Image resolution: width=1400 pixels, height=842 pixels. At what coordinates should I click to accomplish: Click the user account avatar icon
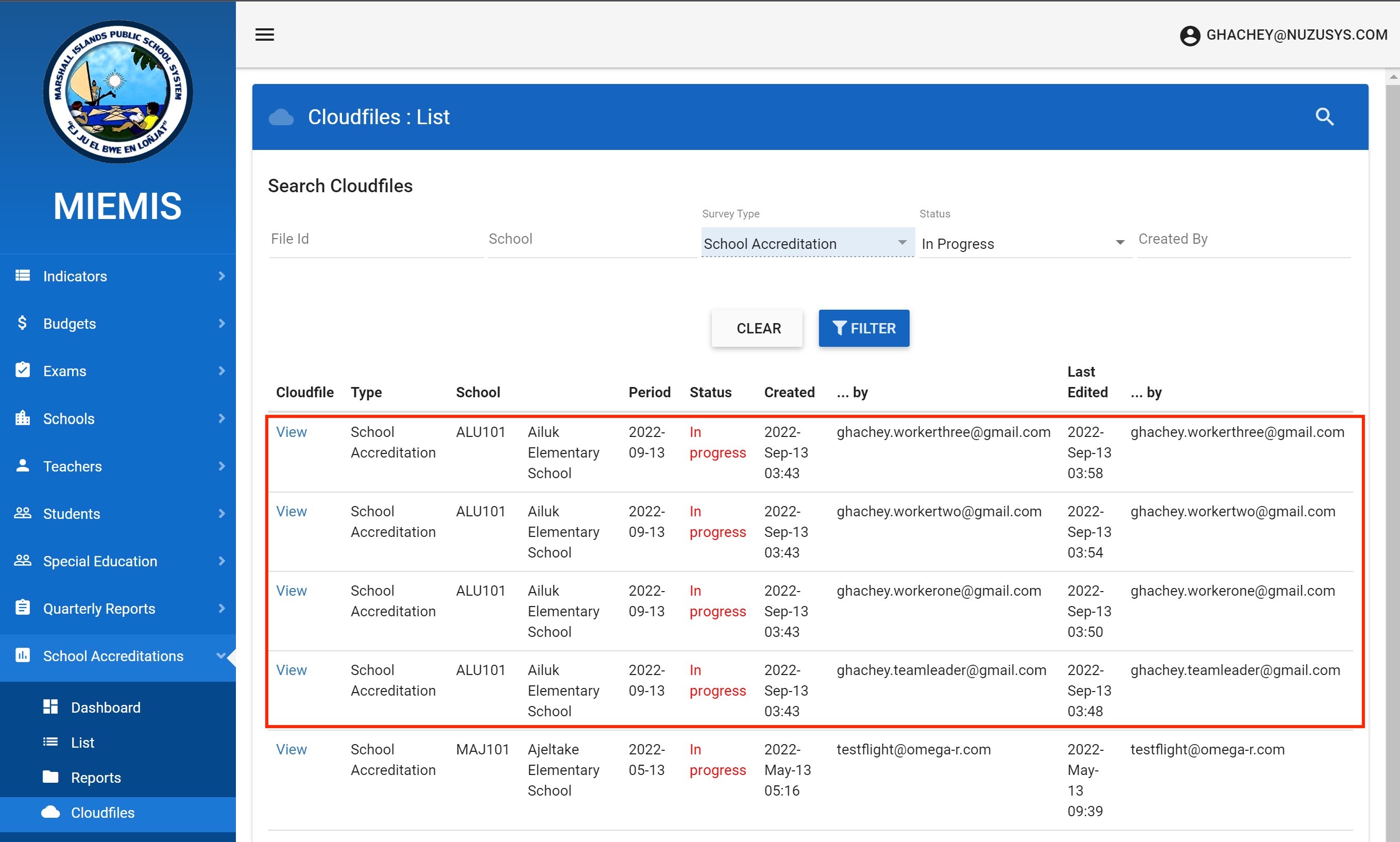(x=1190, y=35)
